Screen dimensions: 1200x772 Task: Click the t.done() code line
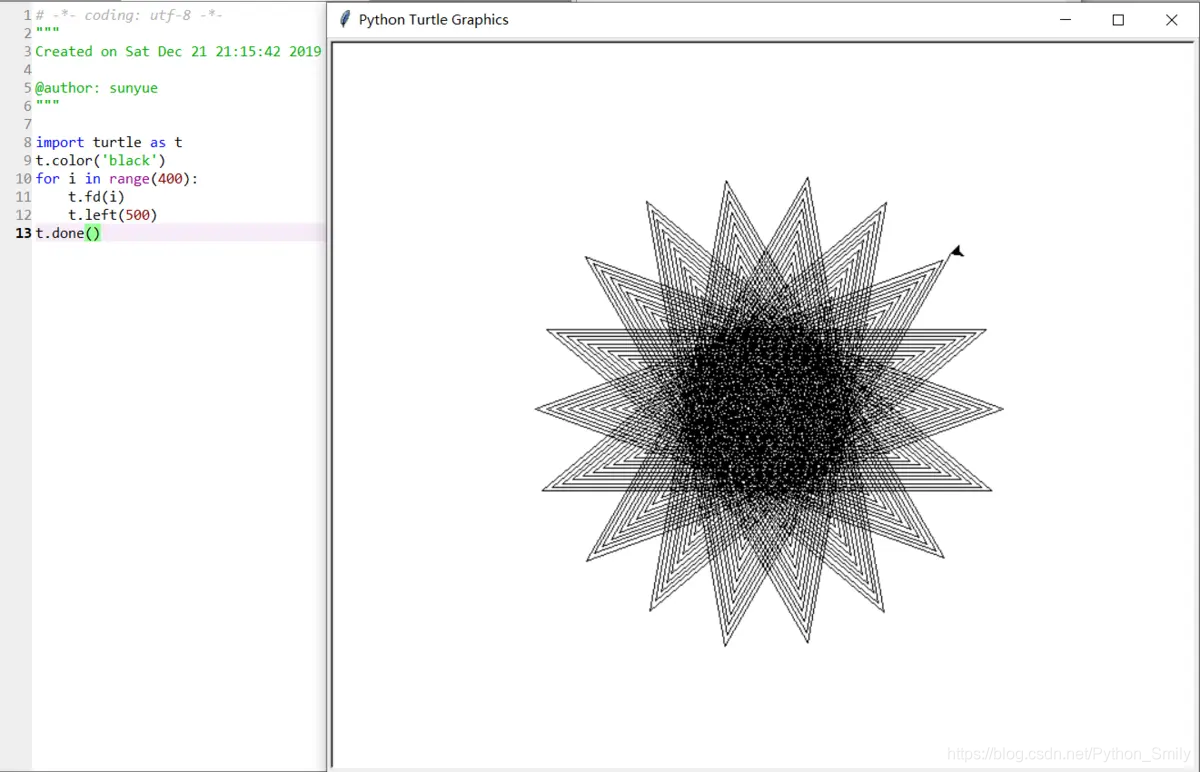coord(68,233)
